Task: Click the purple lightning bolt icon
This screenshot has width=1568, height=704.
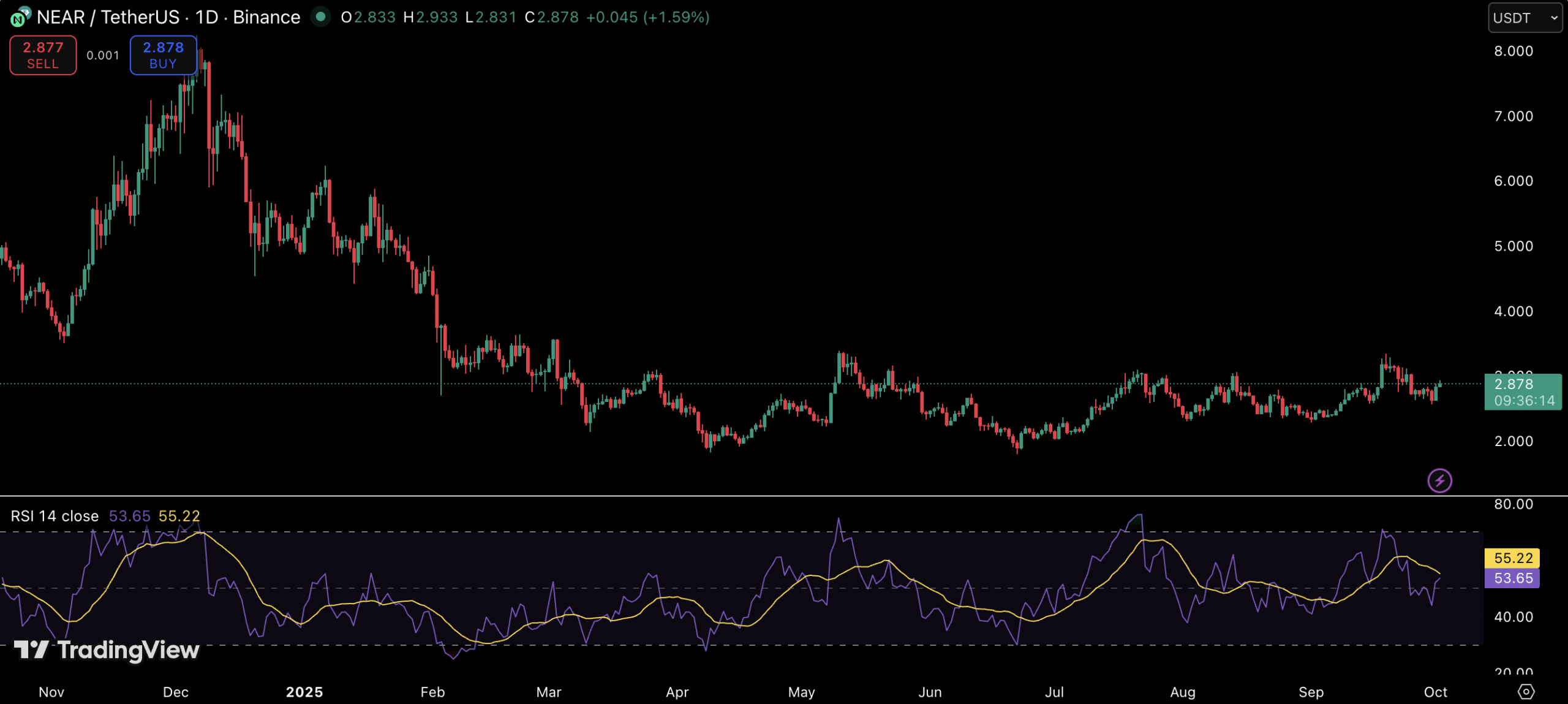Action: 1439,480
